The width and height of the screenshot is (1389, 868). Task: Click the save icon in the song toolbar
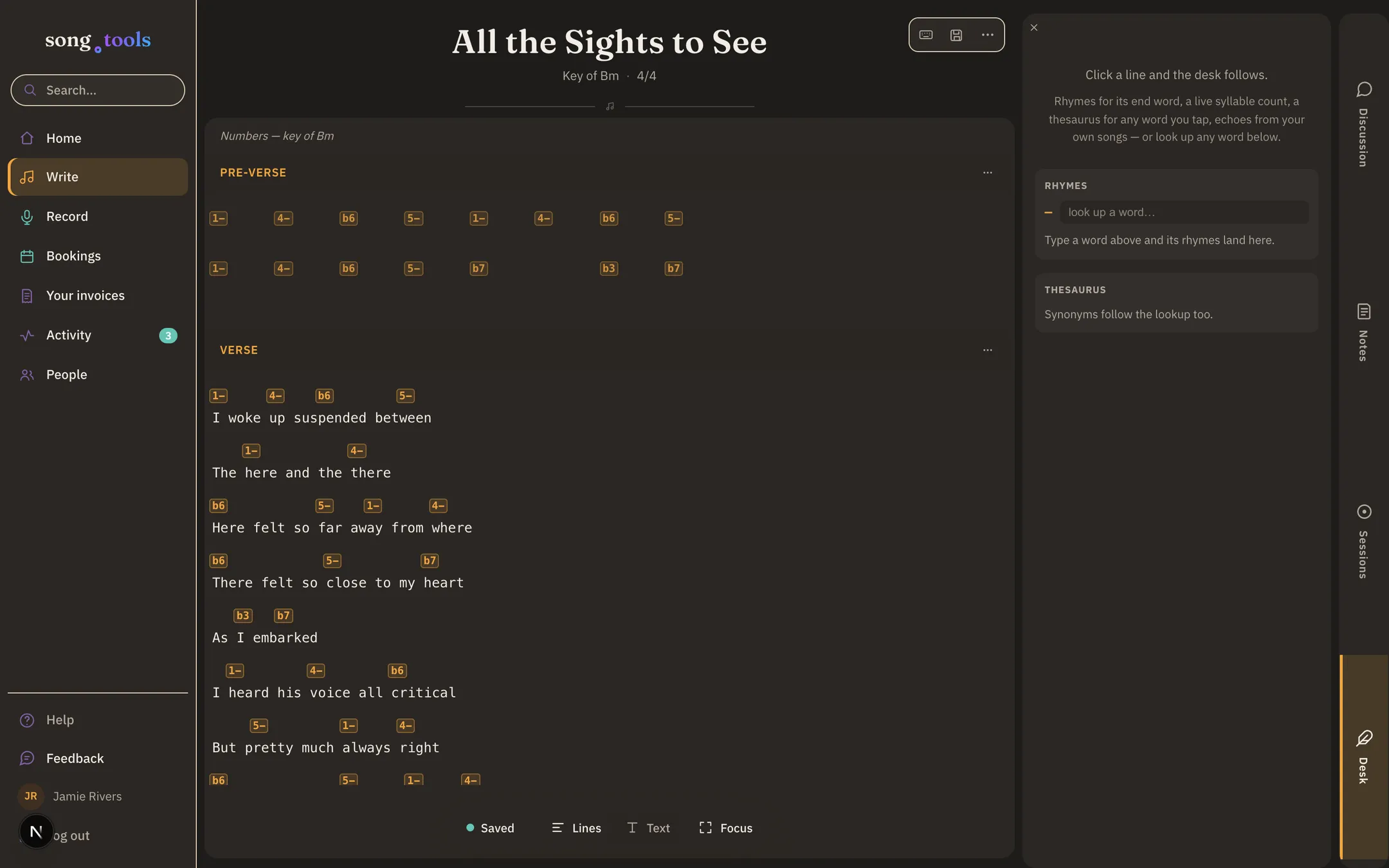[956, 35]
